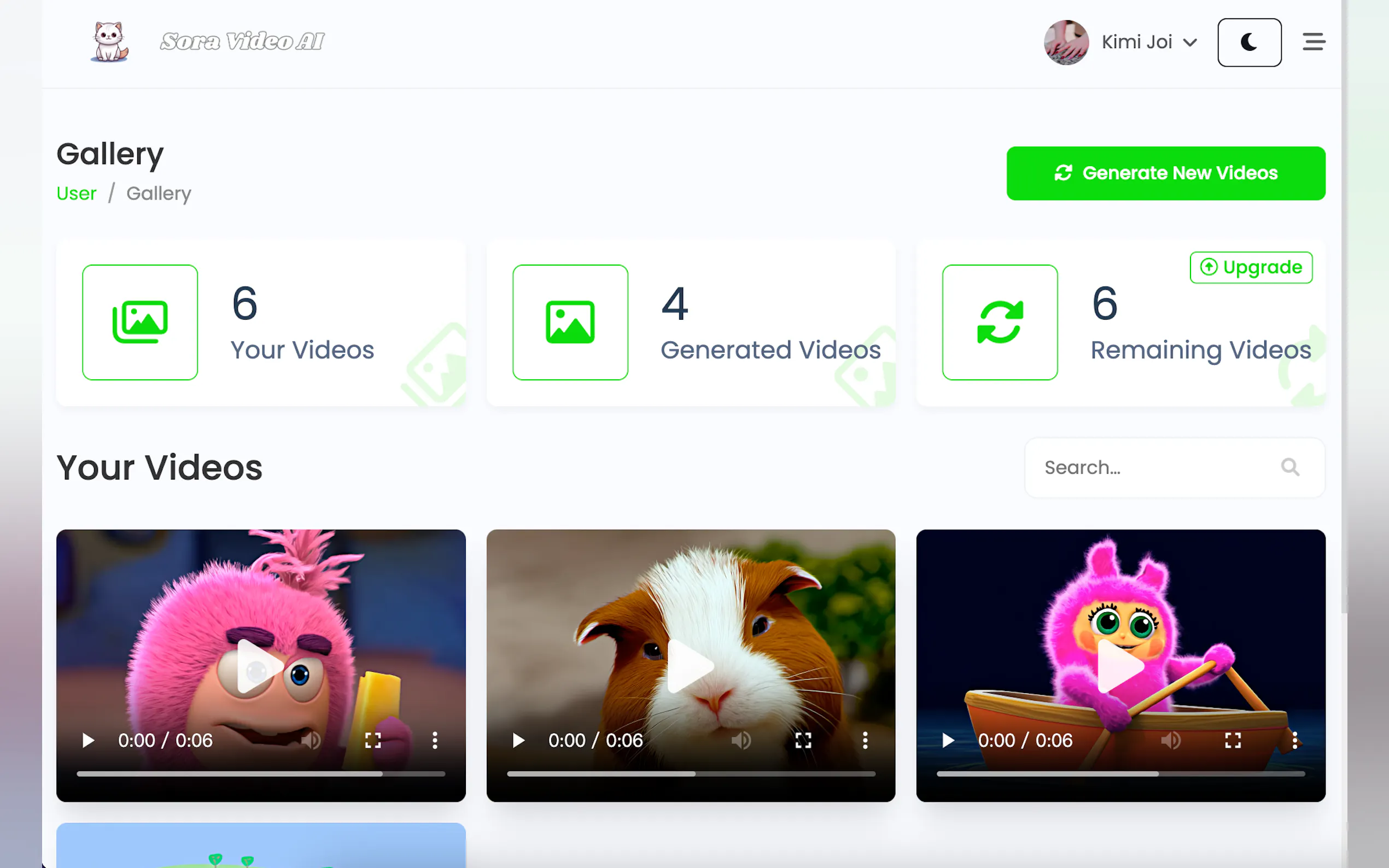The height and width of the screenshot is (868, 1389).
Task: Mute the guinea pig video
Action: 741,741
